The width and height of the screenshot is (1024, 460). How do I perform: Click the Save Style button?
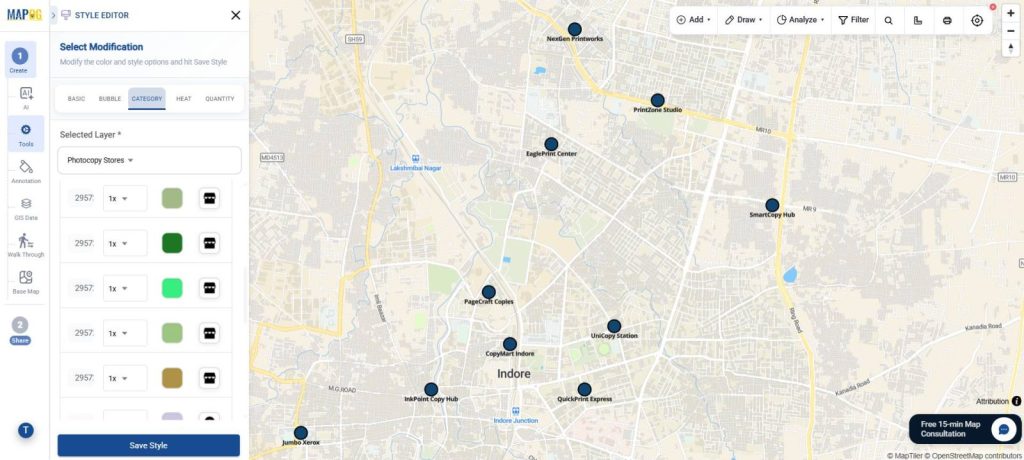[149, 446]
